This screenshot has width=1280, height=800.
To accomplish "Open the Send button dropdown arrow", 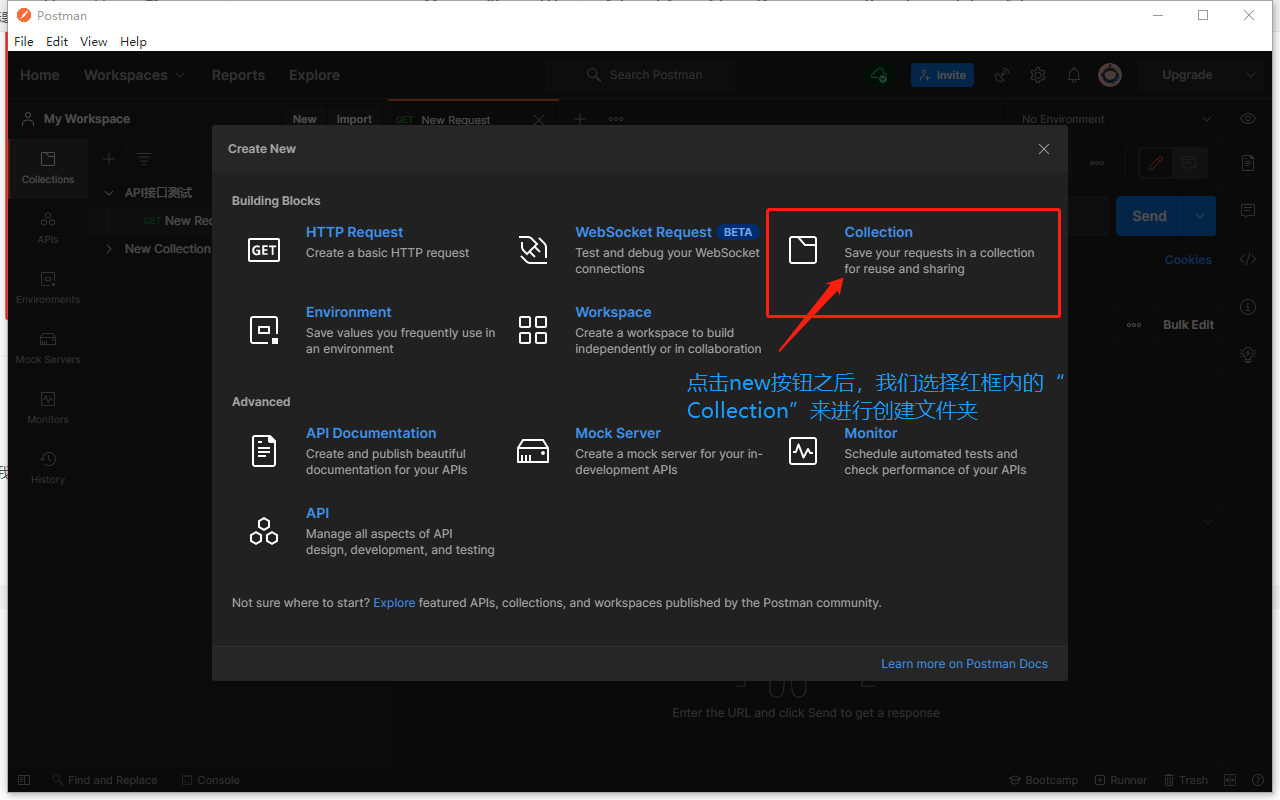I will click(x=1200, y=216).
